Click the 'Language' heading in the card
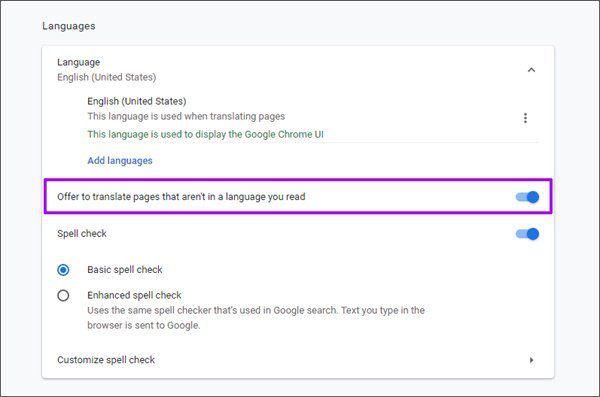Viewport: 600px width, 397px height. coord(78,62)
